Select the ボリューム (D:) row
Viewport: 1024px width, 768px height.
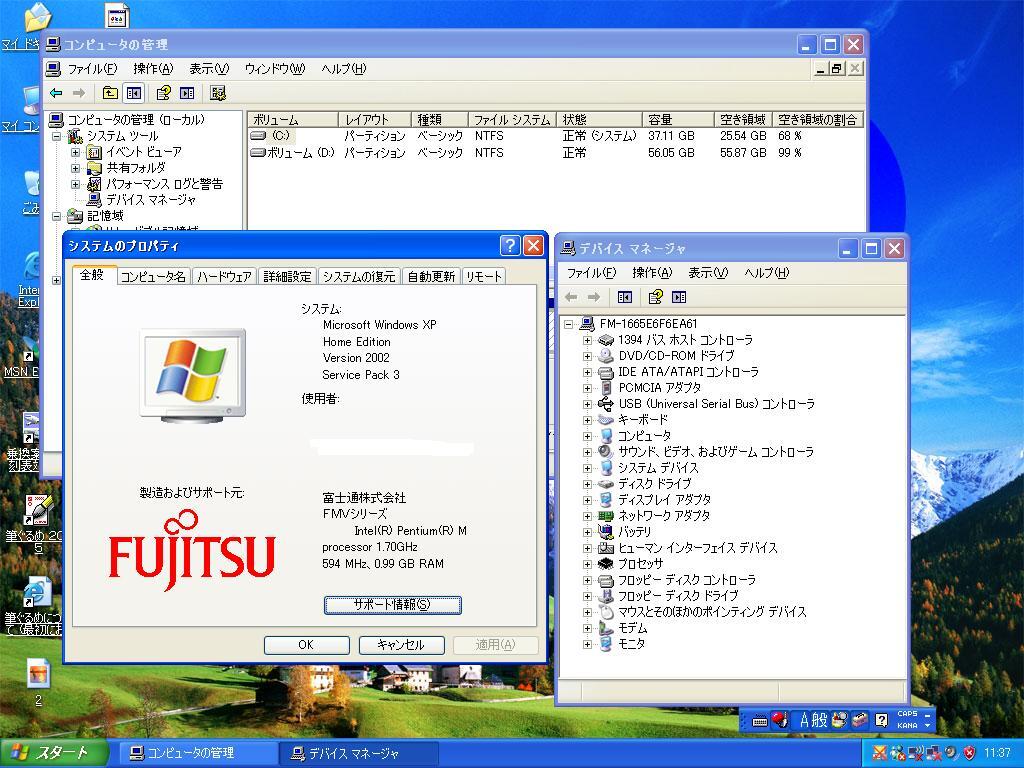pos(556,153)
